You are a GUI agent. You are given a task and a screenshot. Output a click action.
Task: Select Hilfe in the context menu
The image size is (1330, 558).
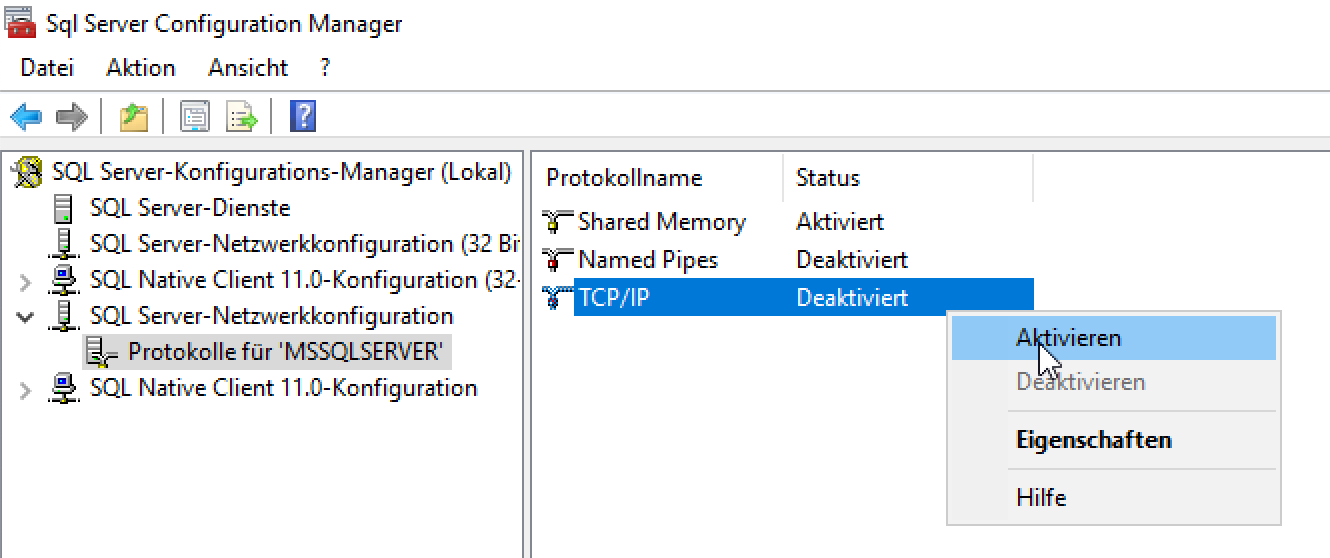(x=1041, y=497)
